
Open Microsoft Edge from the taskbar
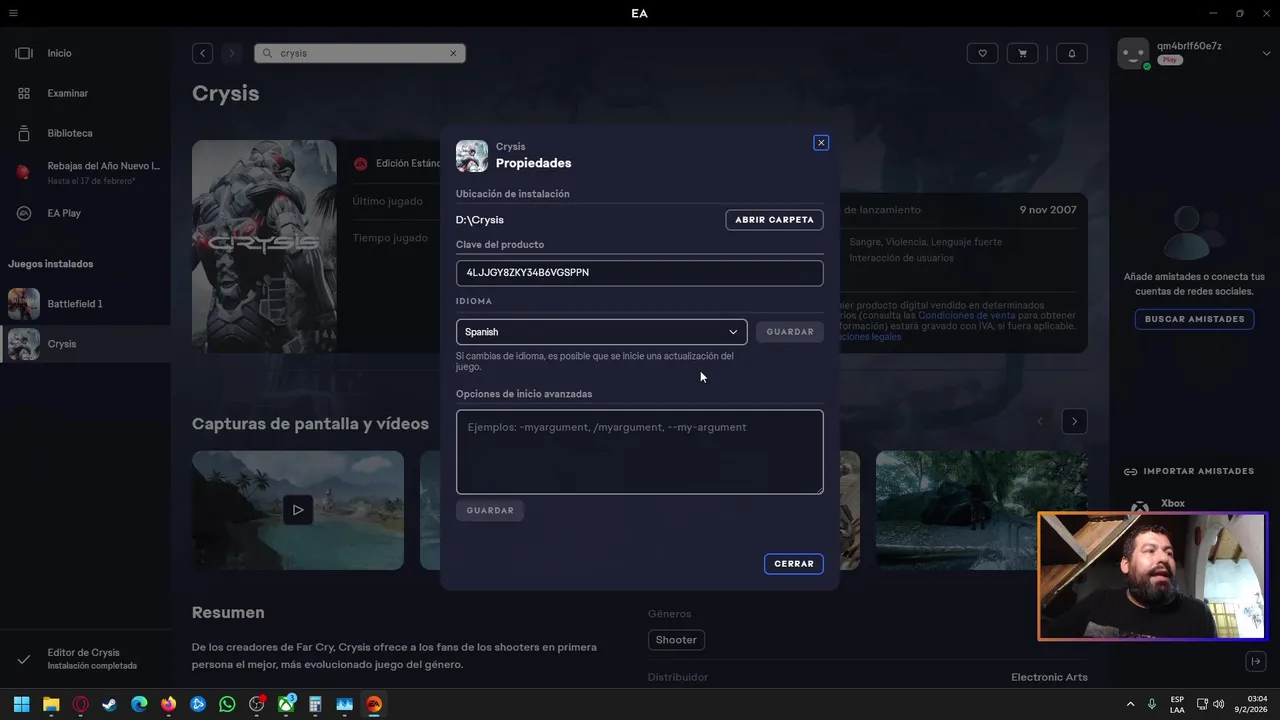139,705
